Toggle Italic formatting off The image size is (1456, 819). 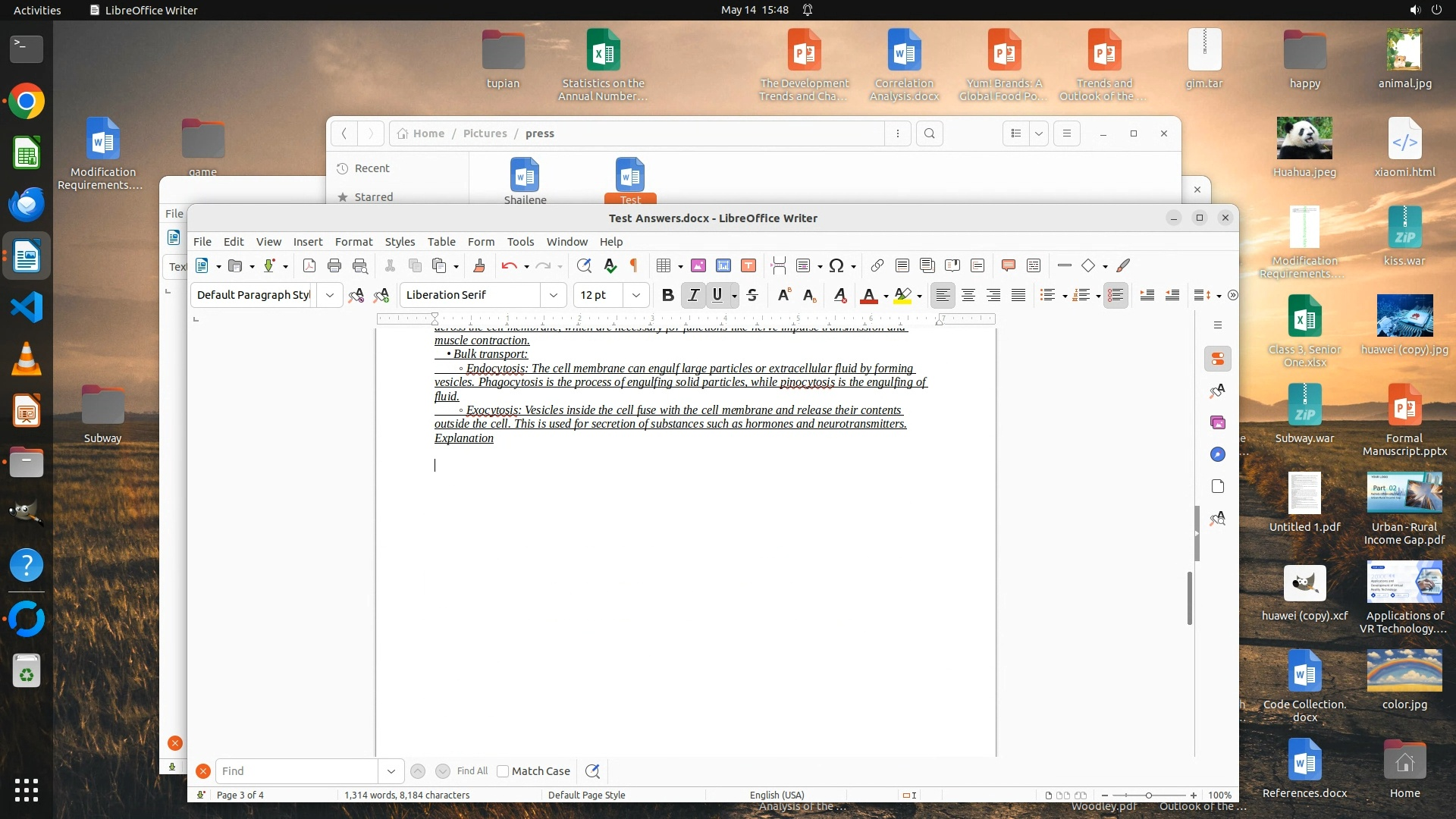(693, 295)
